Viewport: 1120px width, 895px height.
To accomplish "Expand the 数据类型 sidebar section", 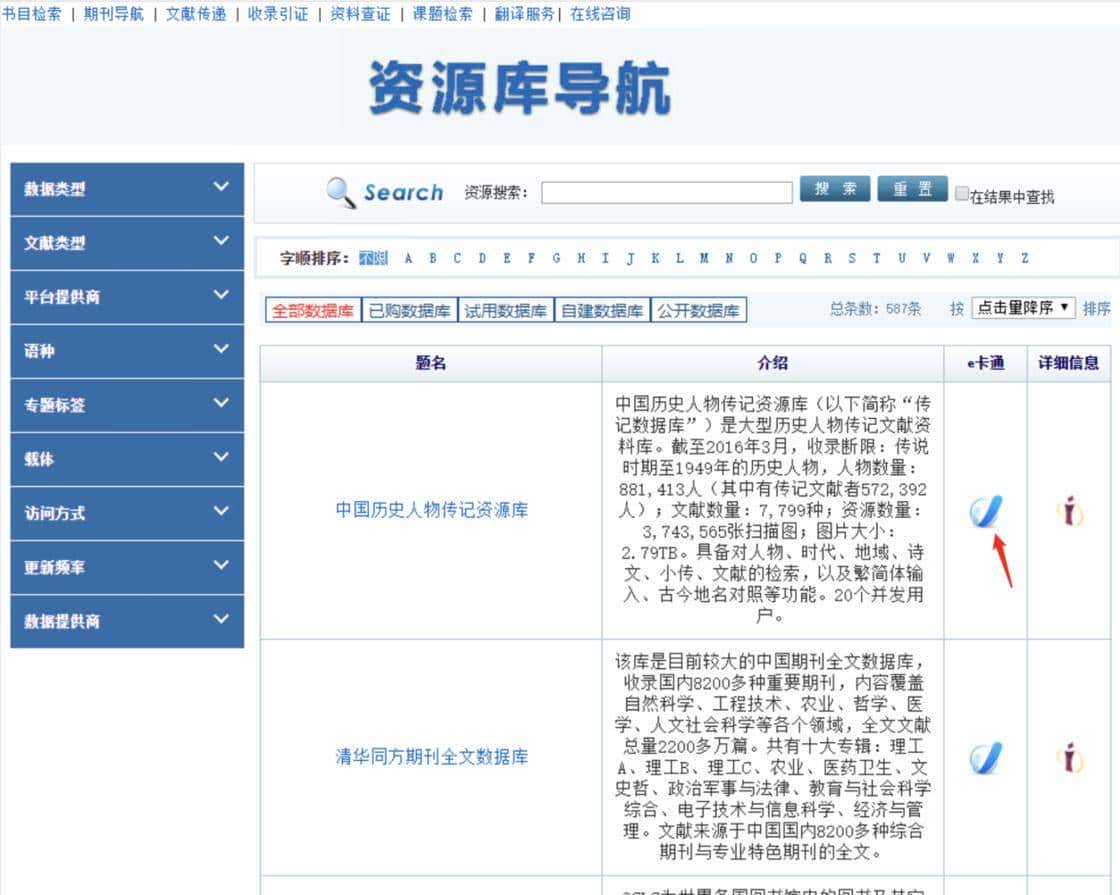I will [126, 189].
